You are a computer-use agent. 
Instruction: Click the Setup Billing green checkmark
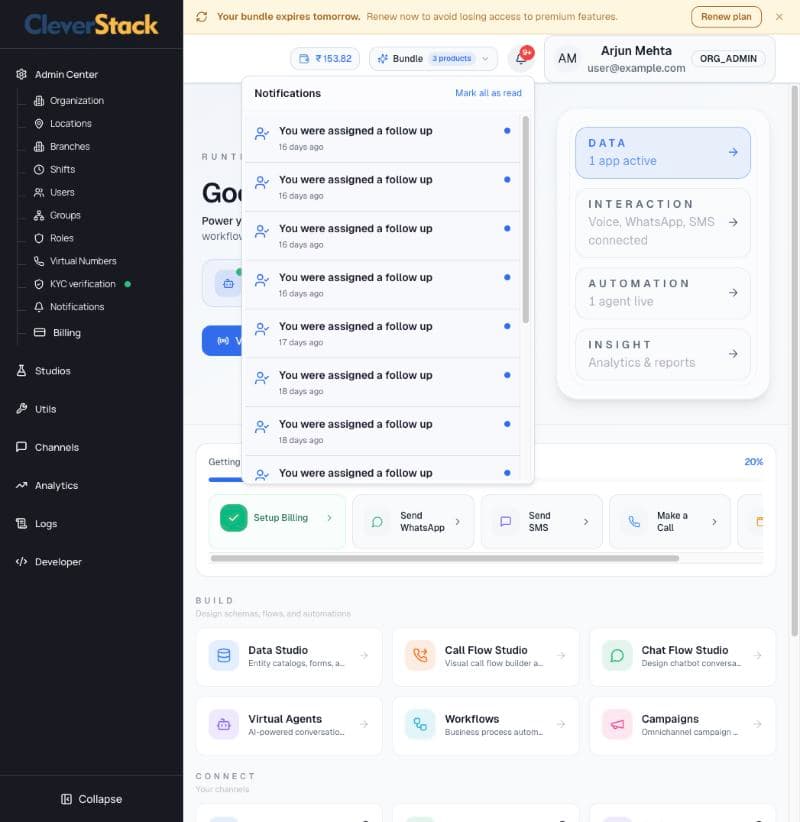click(234, 518)
